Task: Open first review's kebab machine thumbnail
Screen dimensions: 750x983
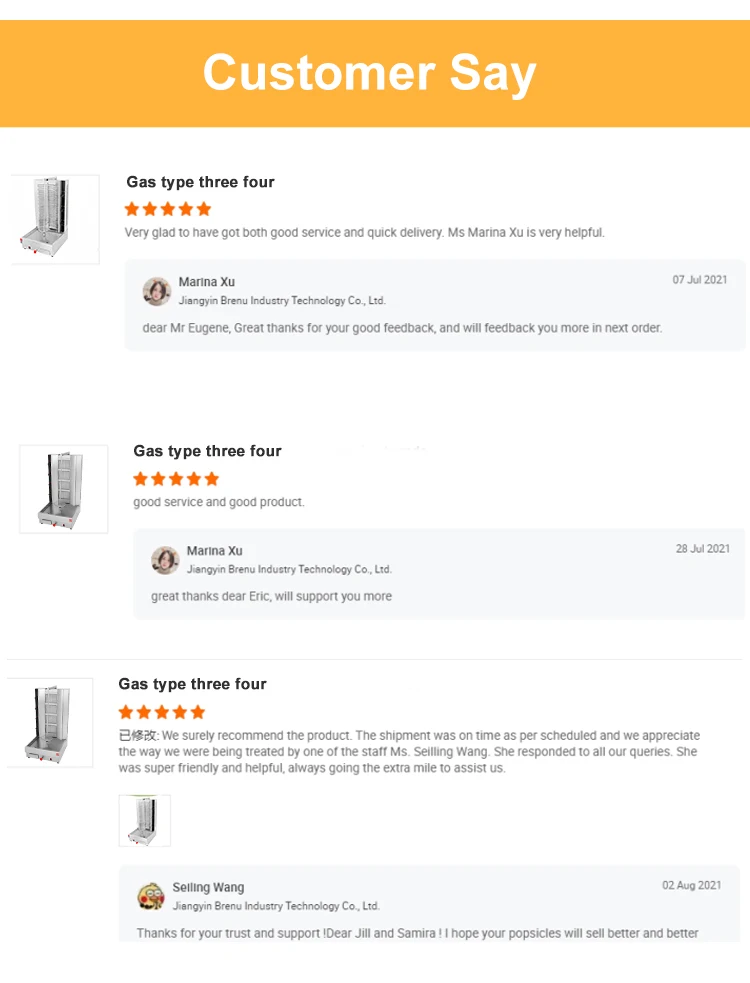Action: 55,219
